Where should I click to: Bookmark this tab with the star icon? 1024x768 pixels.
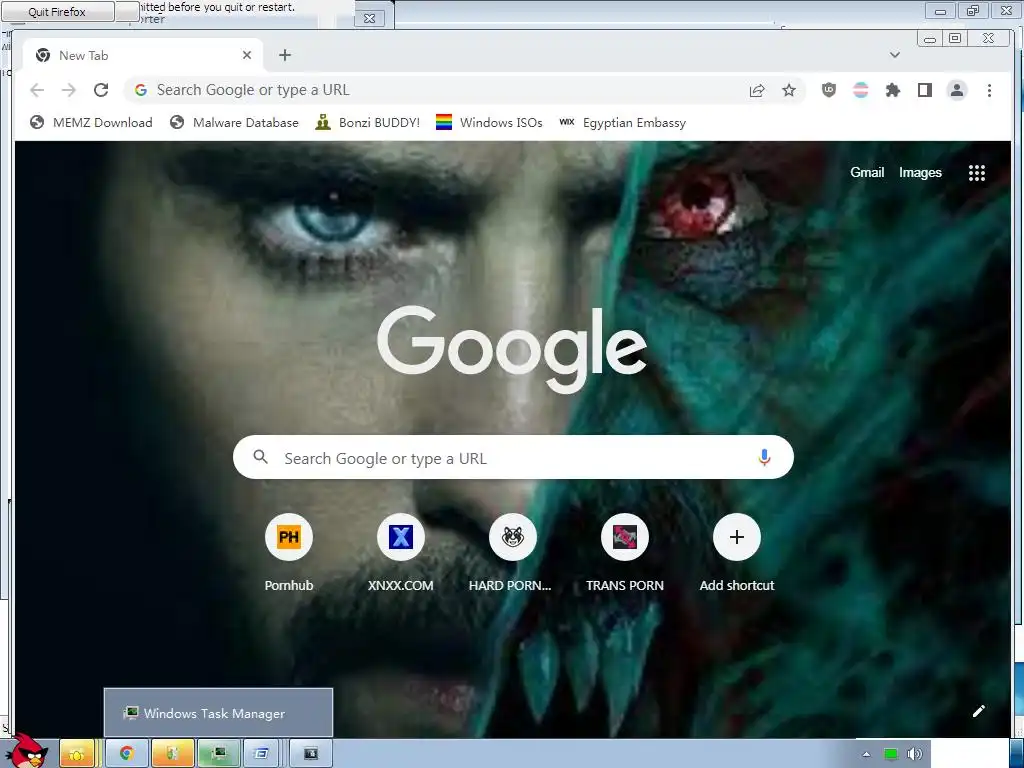[x=789, y=90]
